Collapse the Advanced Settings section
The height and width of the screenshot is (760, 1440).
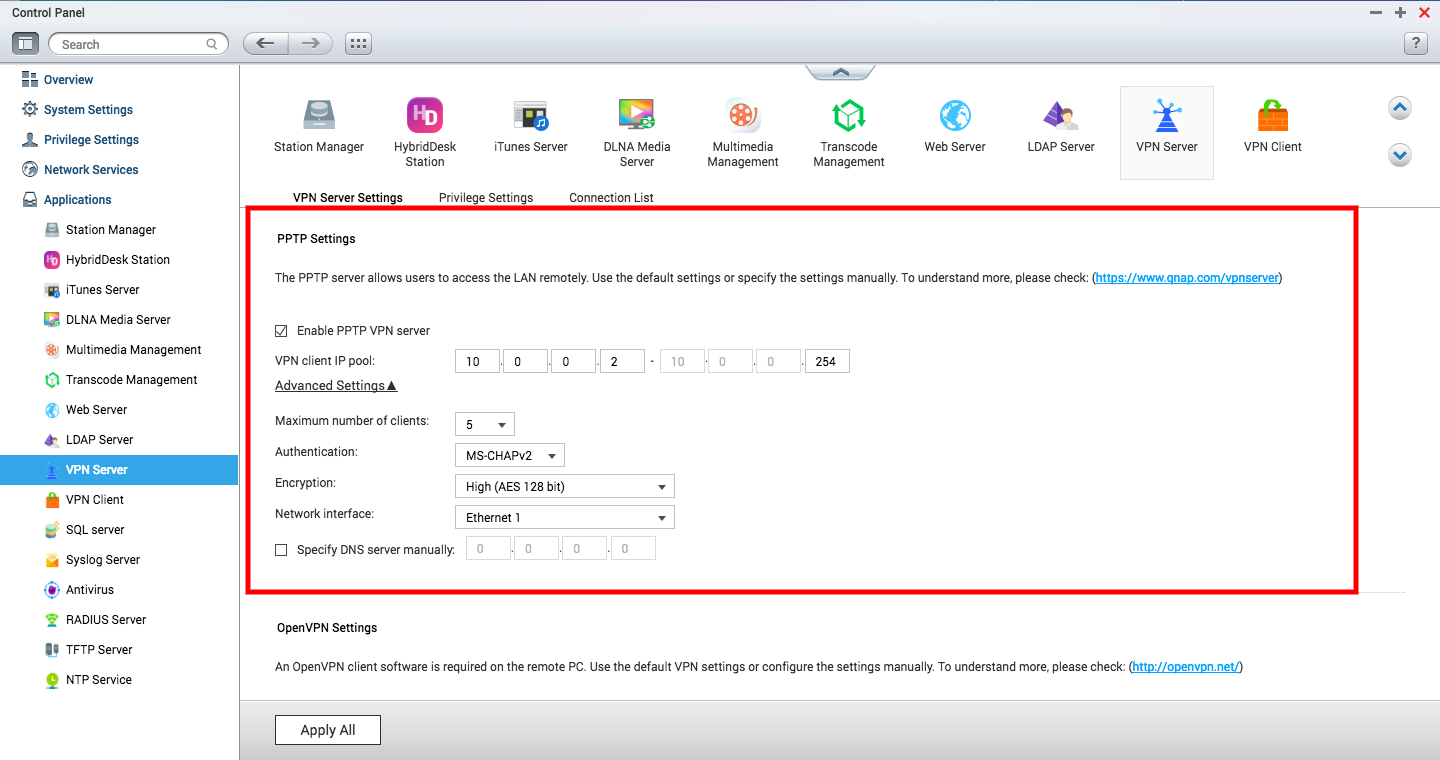pyautogui.click(x=336, y=386)
